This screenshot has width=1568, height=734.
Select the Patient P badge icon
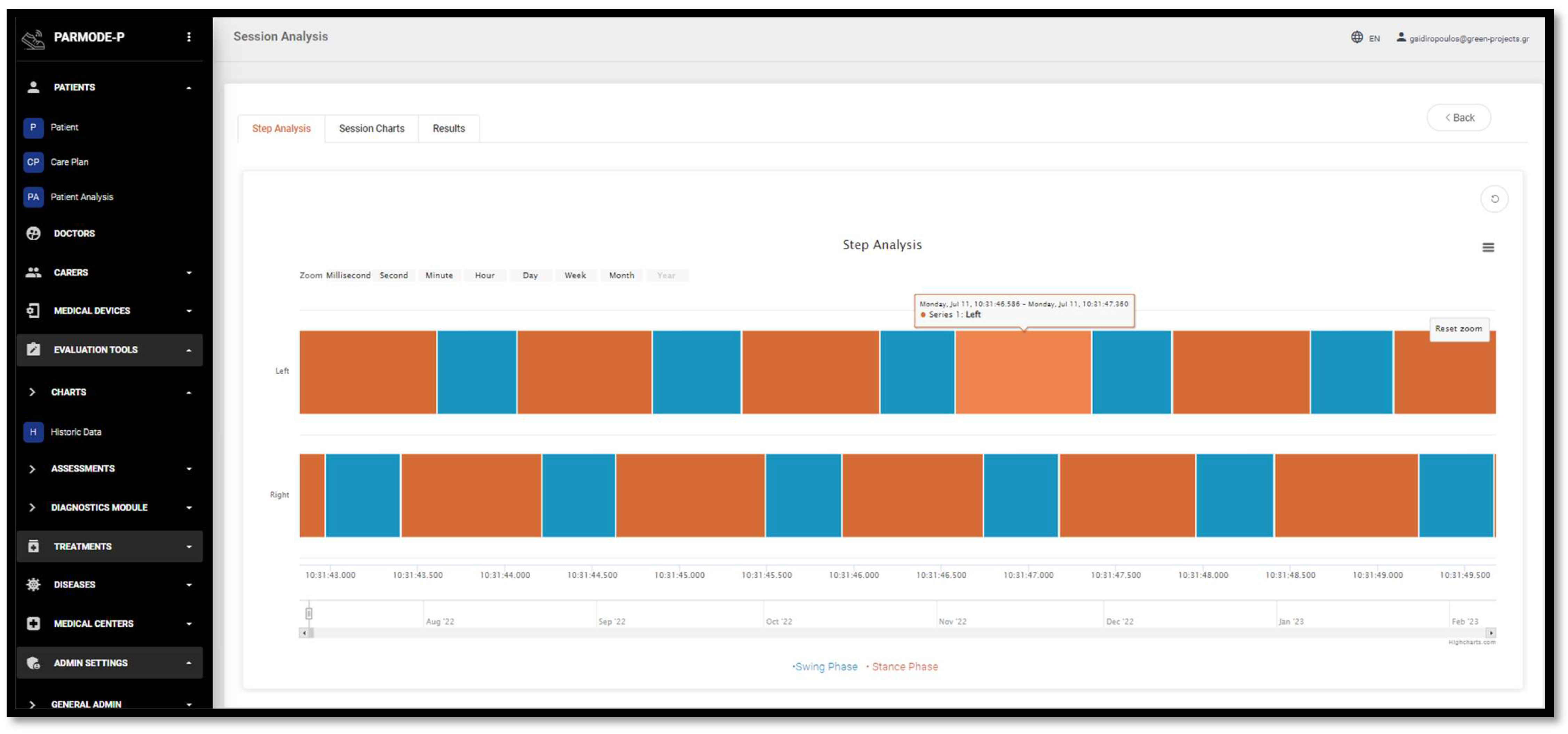[33, 127]
